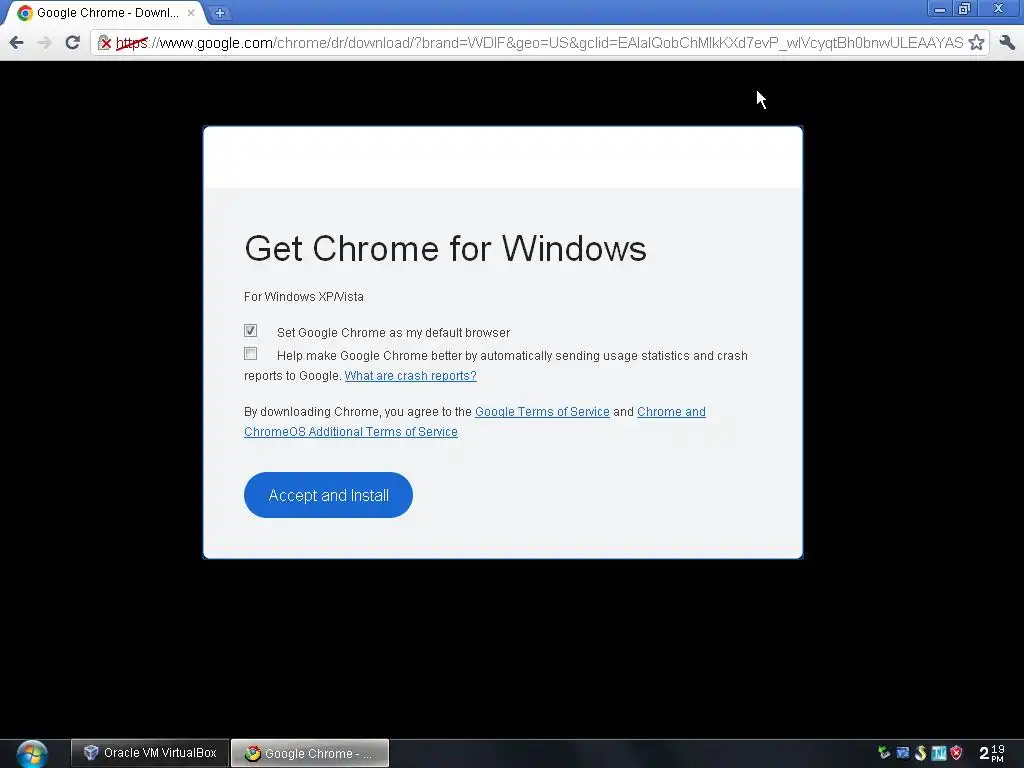Screen dimensions: 1024x768
Task: Uncheck Set Google Chrome as default browser
Action: pyautogui.click(x=250, y=330)
